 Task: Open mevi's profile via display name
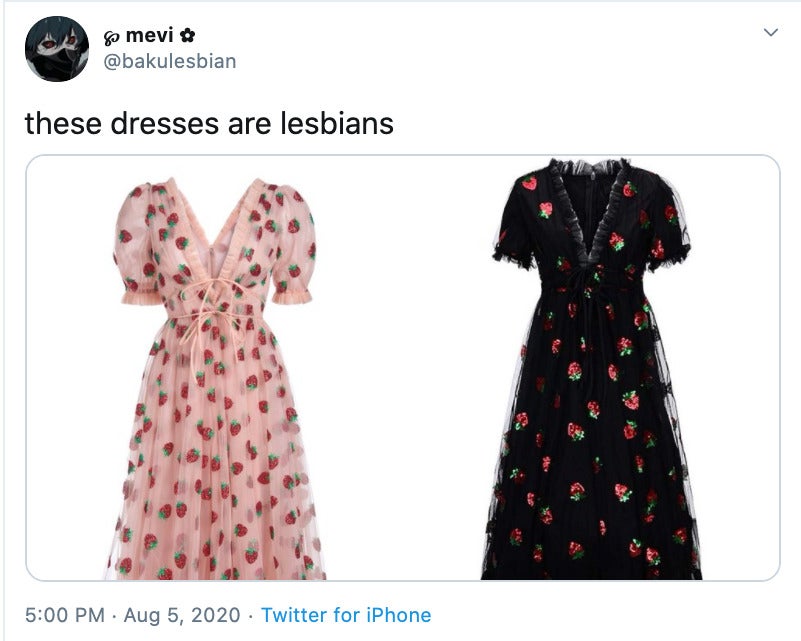click(x=149, y=35)
